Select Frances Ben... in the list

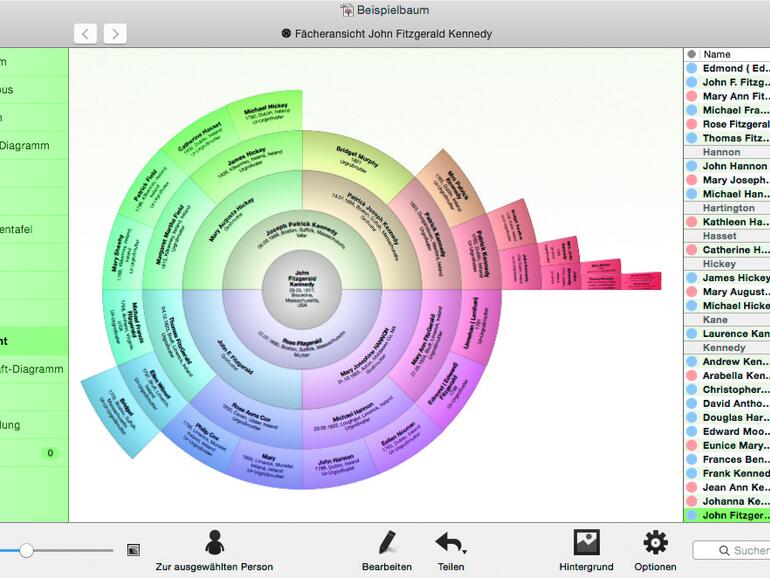(727, 460)
